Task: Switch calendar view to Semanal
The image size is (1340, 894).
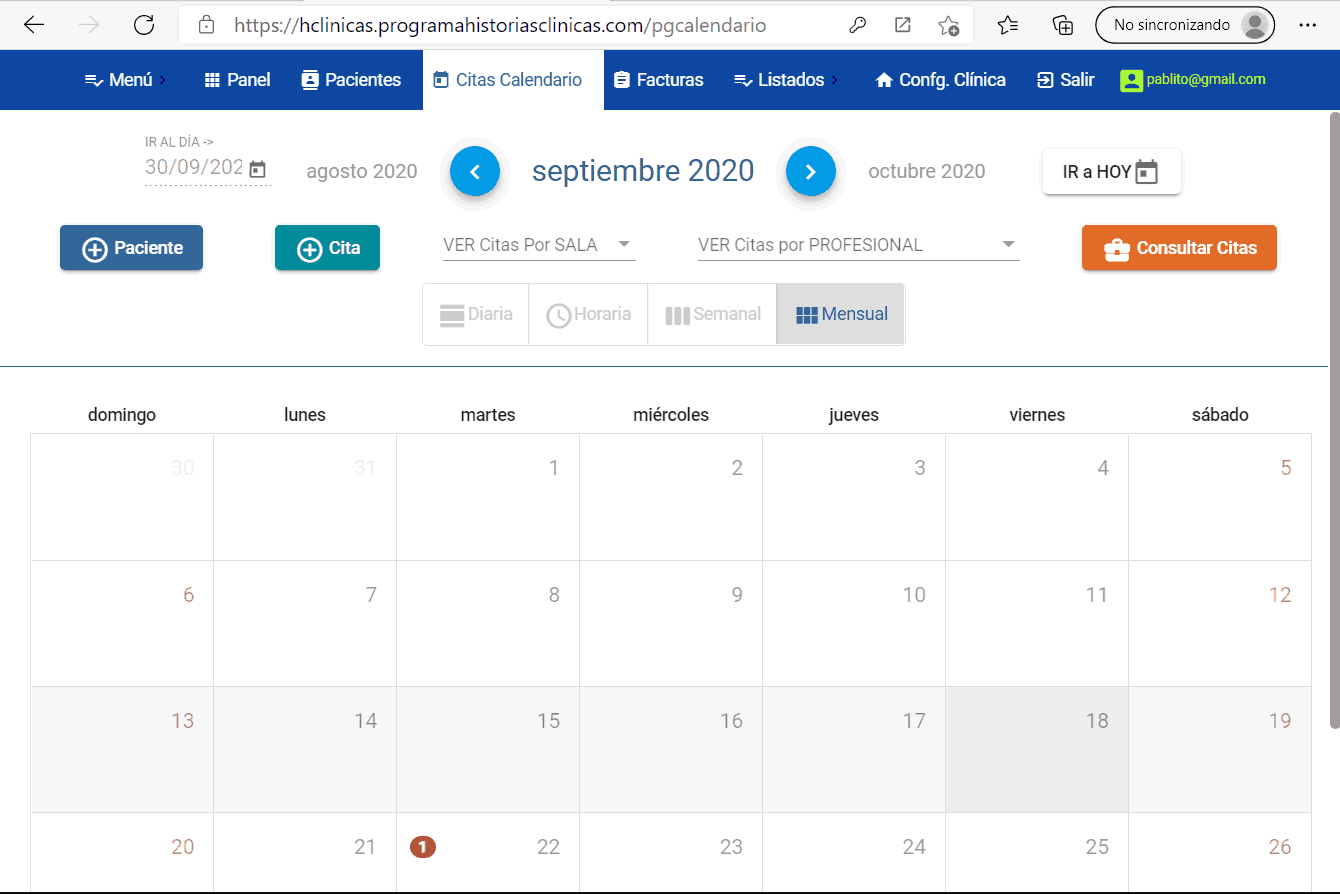Action: 712,313
